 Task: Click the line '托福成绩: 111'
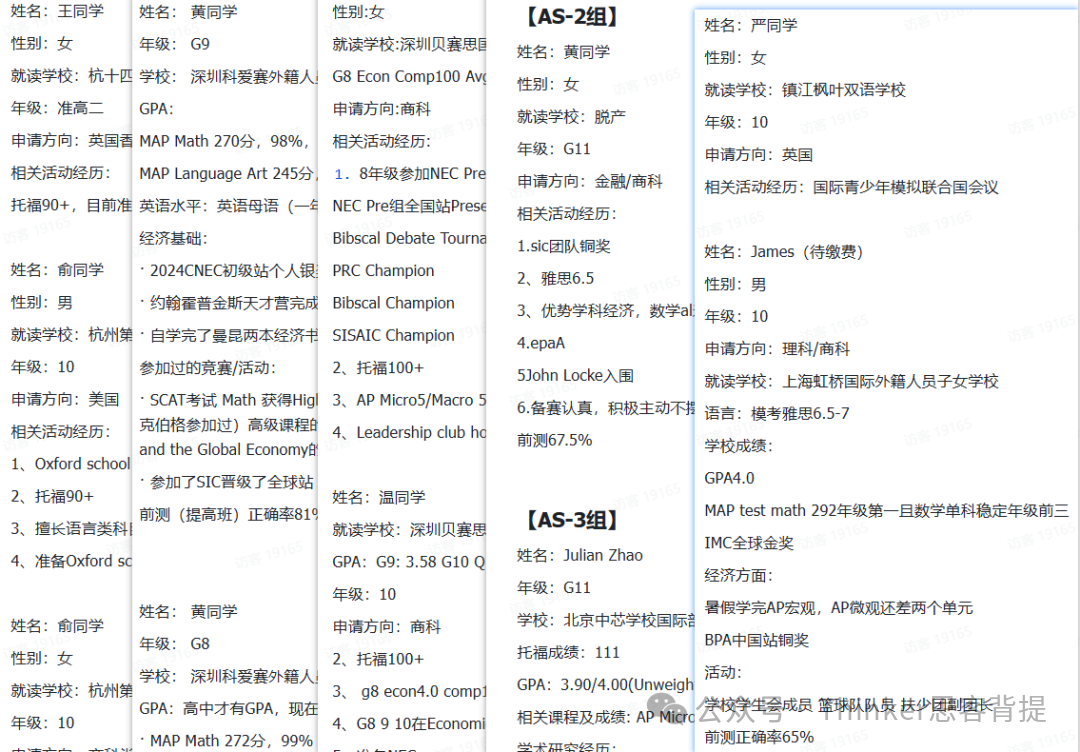(x=568, y=653)
